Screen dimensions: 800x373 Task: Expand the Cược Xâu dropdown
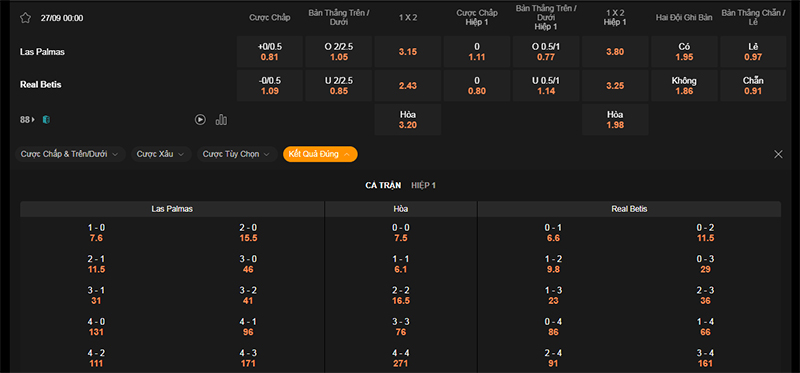click(x=161, y=154)
